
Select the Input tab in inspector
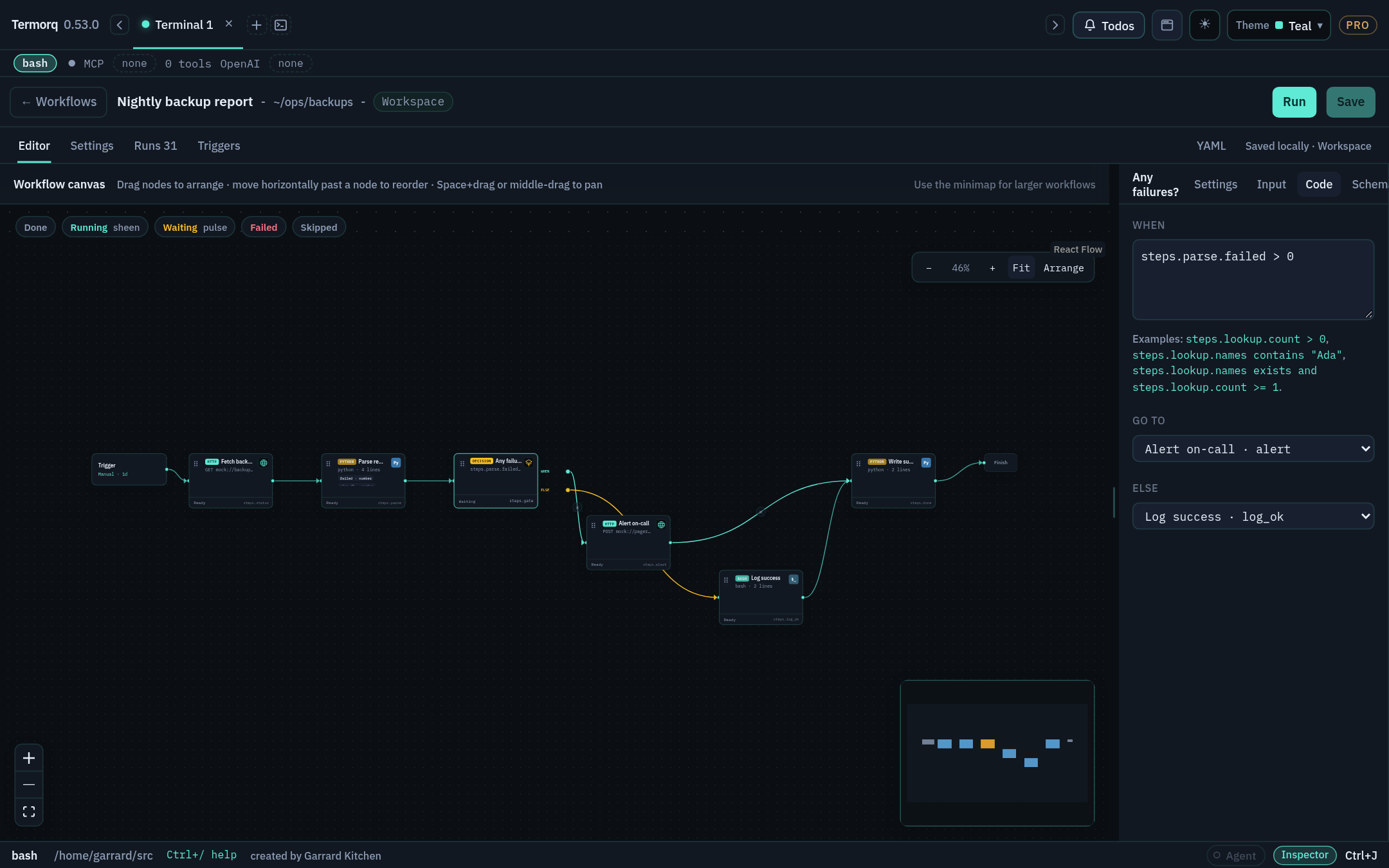(1271, 185)
